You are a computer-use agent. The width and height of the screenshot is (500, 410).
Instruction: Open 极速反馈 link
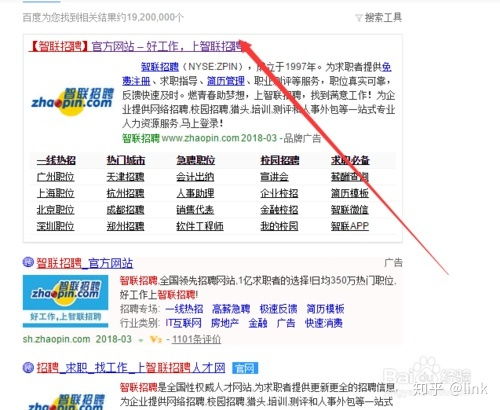[278, 309]
